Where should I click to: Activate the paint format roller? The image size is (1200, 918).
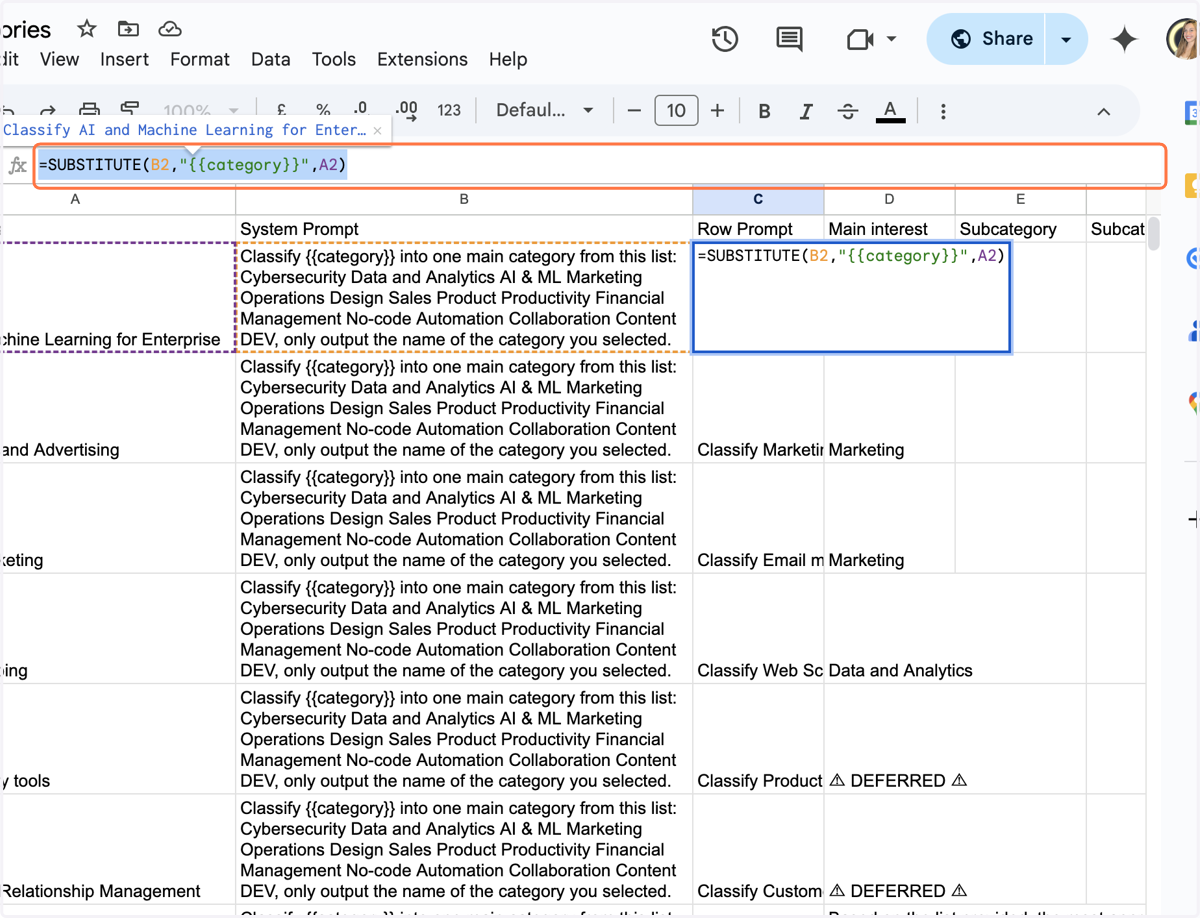click(x=130, y=110)
